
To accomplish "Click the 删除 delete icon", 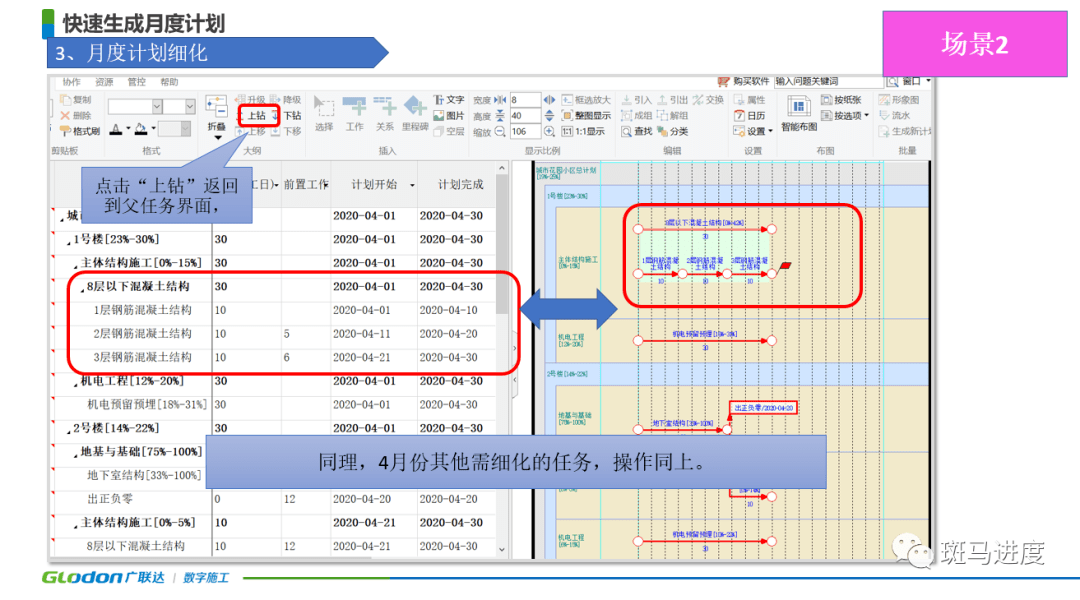I will pos(65,115).
